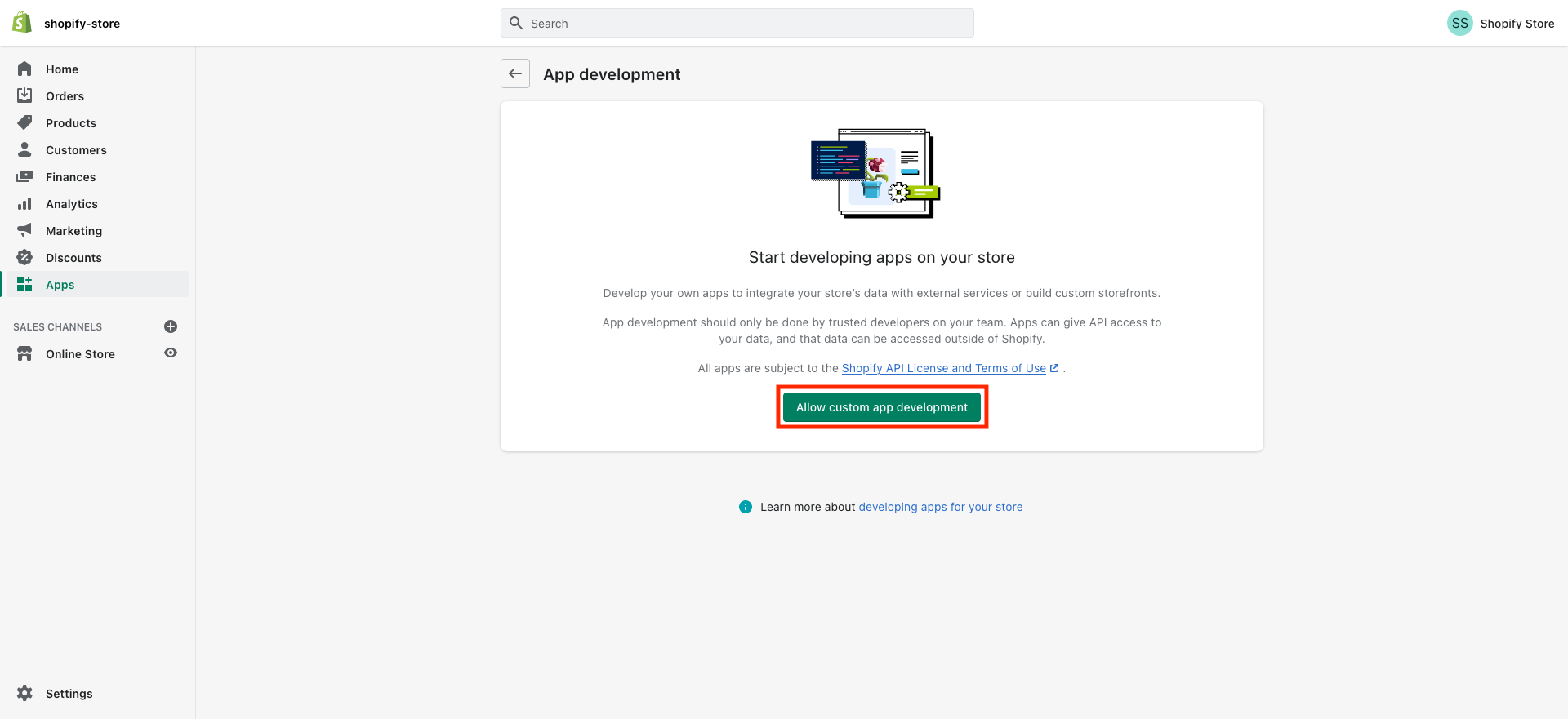1568x719 pixels.
Task: Open Online Store channel
Action: click(x=80, y=353)
